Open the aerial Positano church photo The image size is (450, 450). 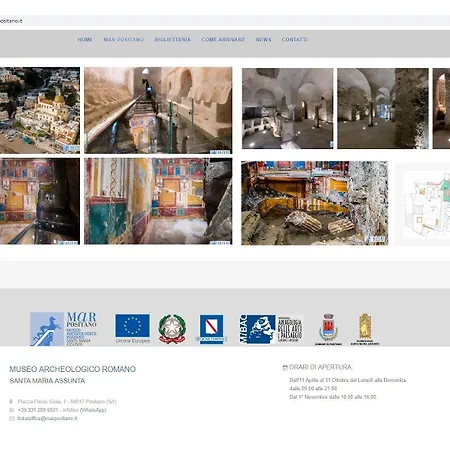click(40, 110)
